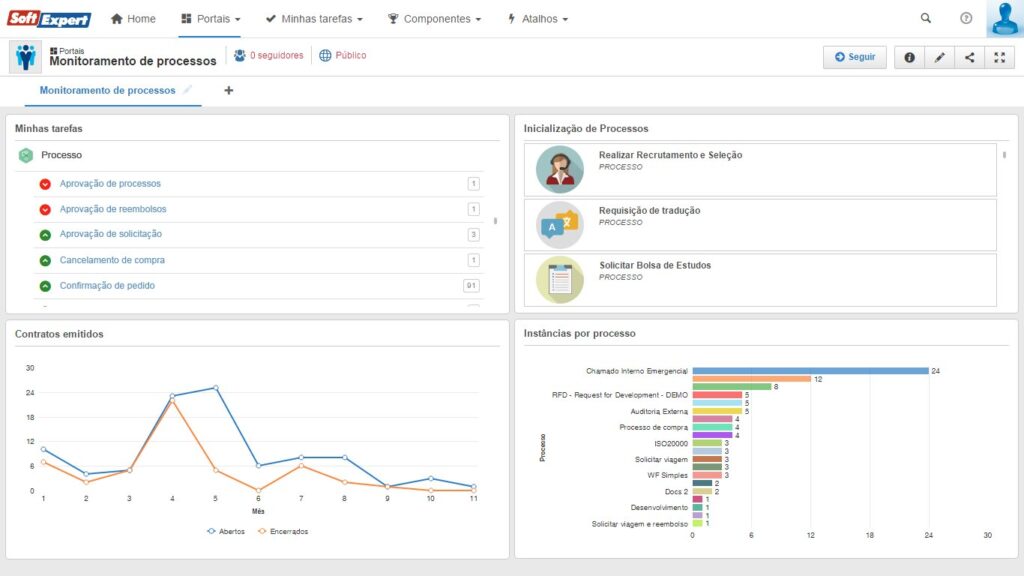Image resolution: width=1024 pixels, height=576 pixels.
Task: Expand portal to fullscreen view
Action: tap(999, 58)
